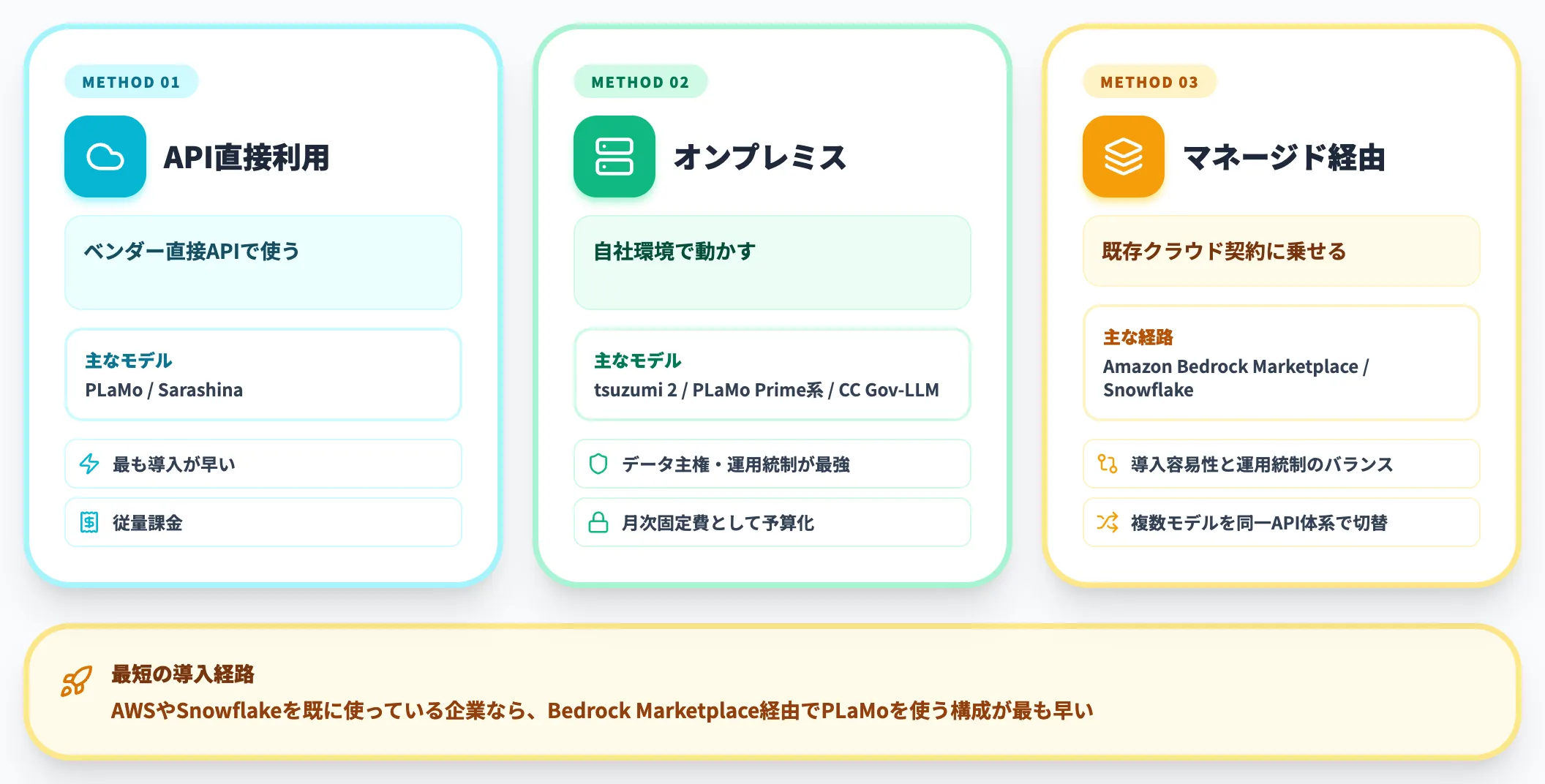Select the METHOD 01 badge
Image resolution: width=1545 pixels, height=784 pixels.
click(x=131, y=82)
